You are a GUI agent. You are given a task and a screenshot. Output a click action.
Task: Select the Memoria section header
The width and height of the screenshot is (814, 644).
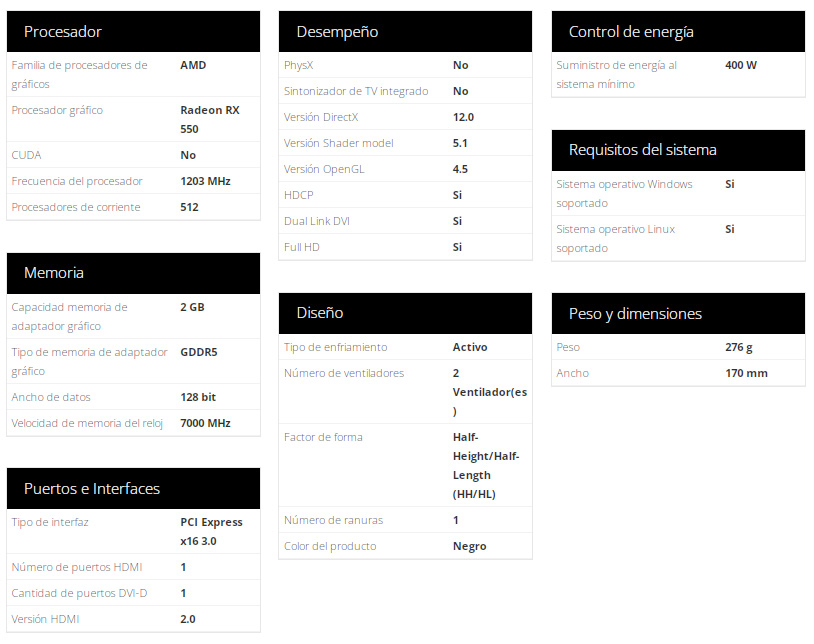pos(133,273)
